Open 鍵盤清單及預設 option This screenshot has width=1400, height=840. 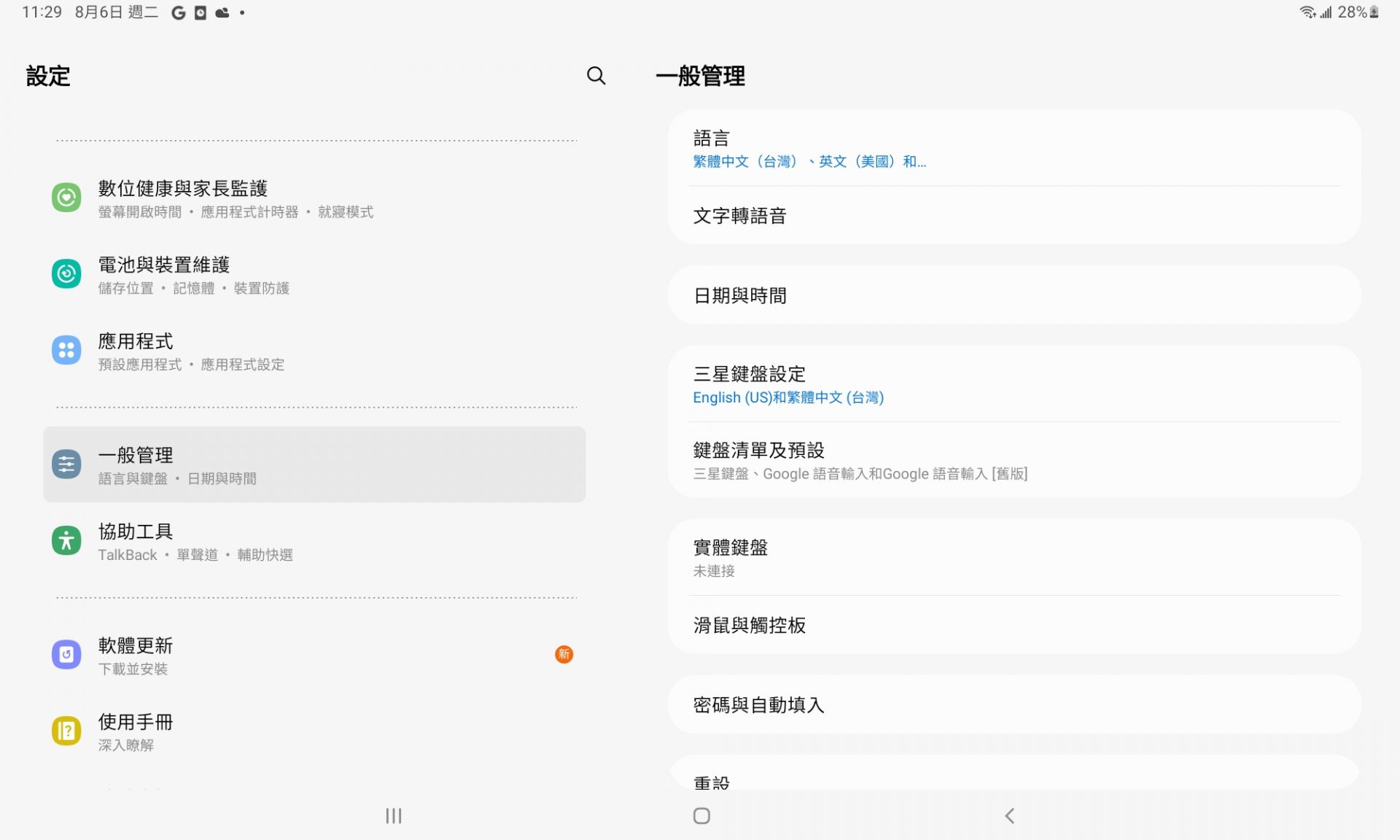point(1014,461)
